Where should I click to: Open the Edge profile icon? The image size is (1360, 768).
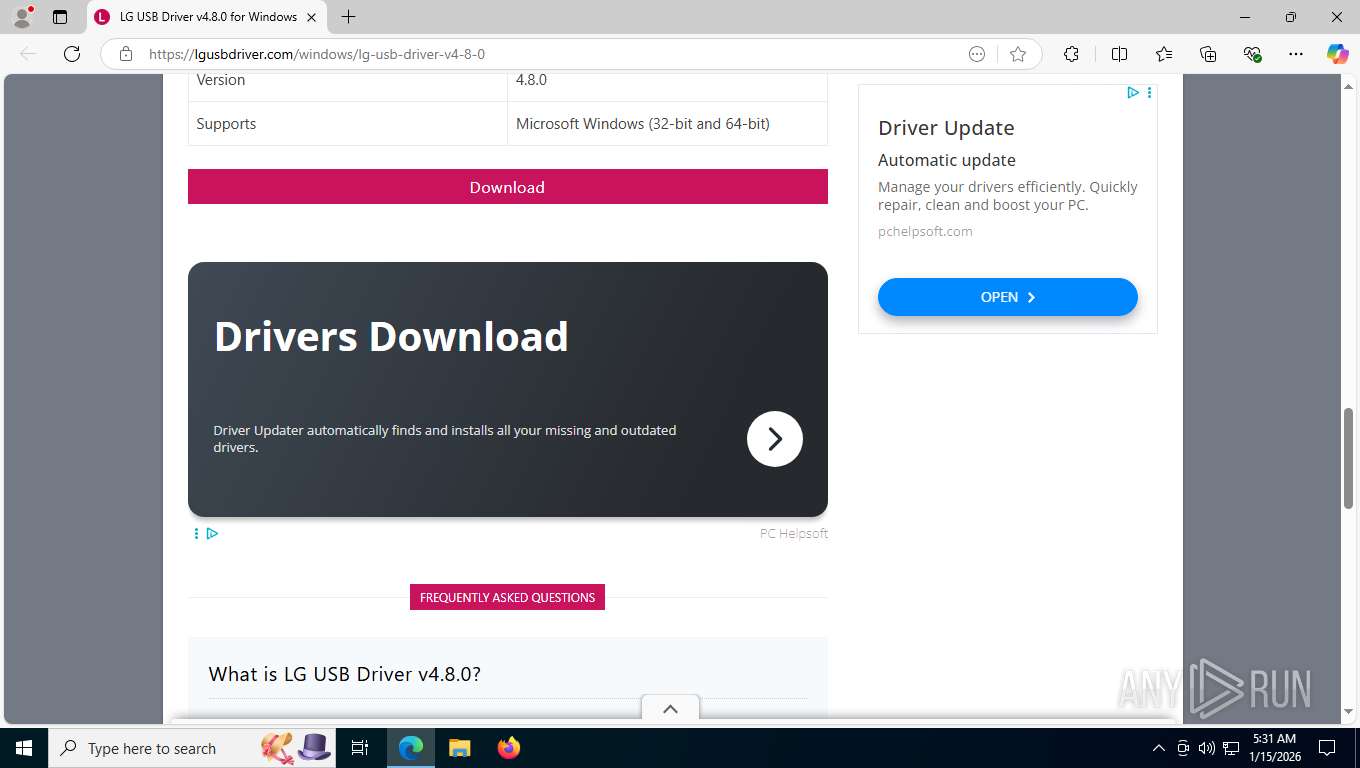[22, 16]
